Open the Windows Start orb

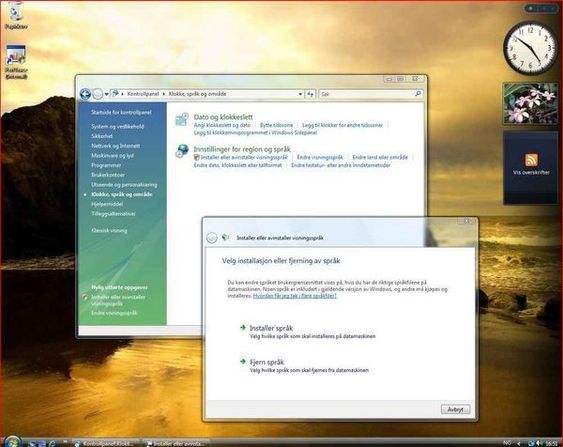(11, 442)
